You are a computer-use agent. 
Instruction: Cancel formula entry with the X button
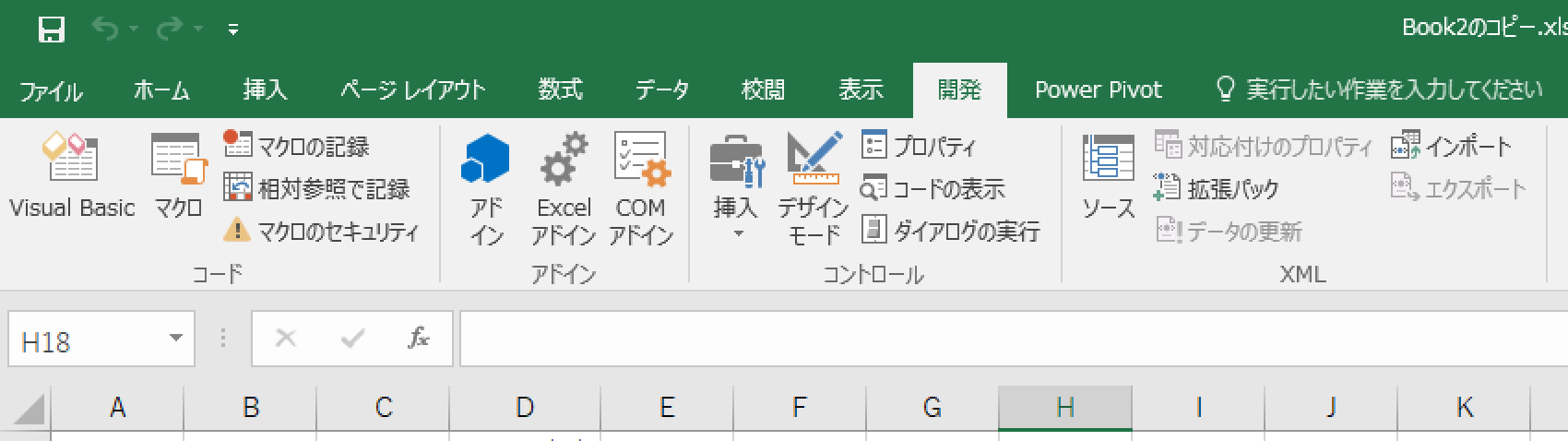pyautogui.click(x=286, y=339)
